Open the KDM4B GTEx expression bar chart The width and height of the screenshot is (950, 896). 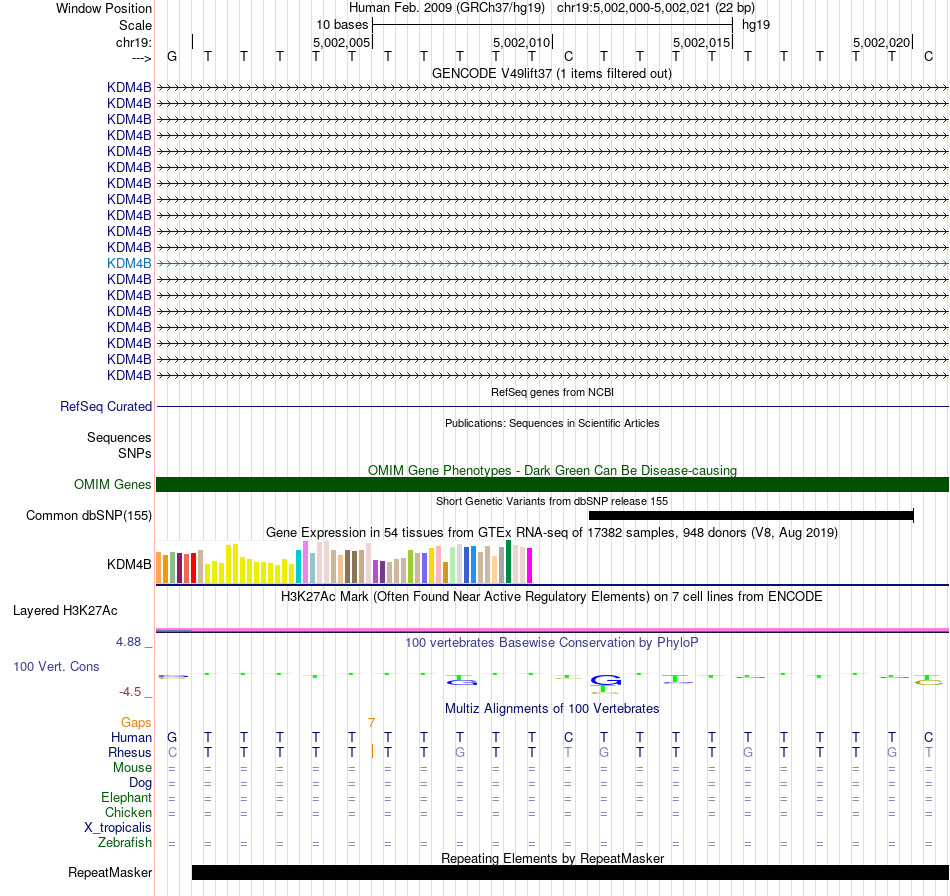[344, 562]
